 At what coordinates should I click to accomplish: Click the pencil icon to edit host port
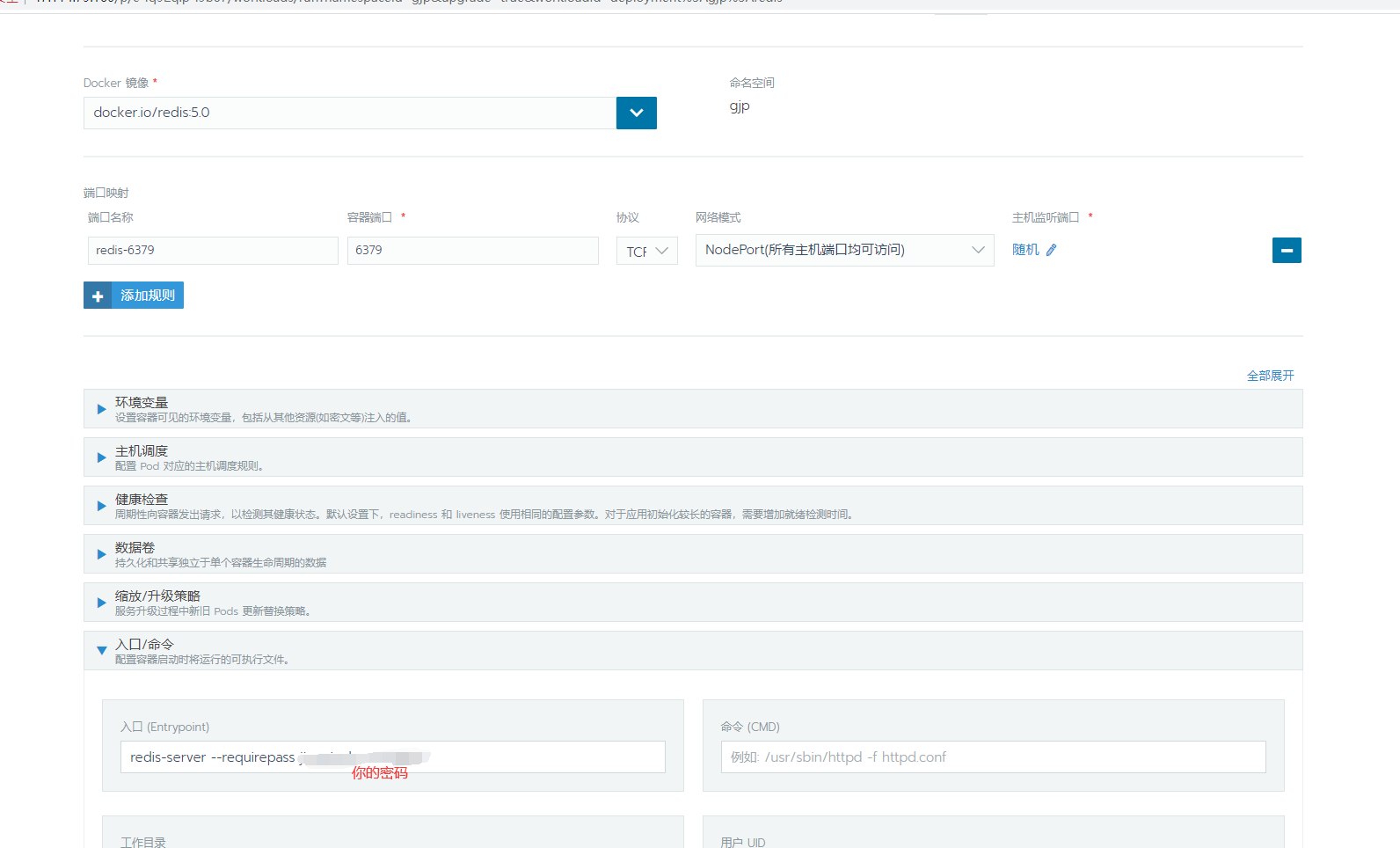[1051, 250]
